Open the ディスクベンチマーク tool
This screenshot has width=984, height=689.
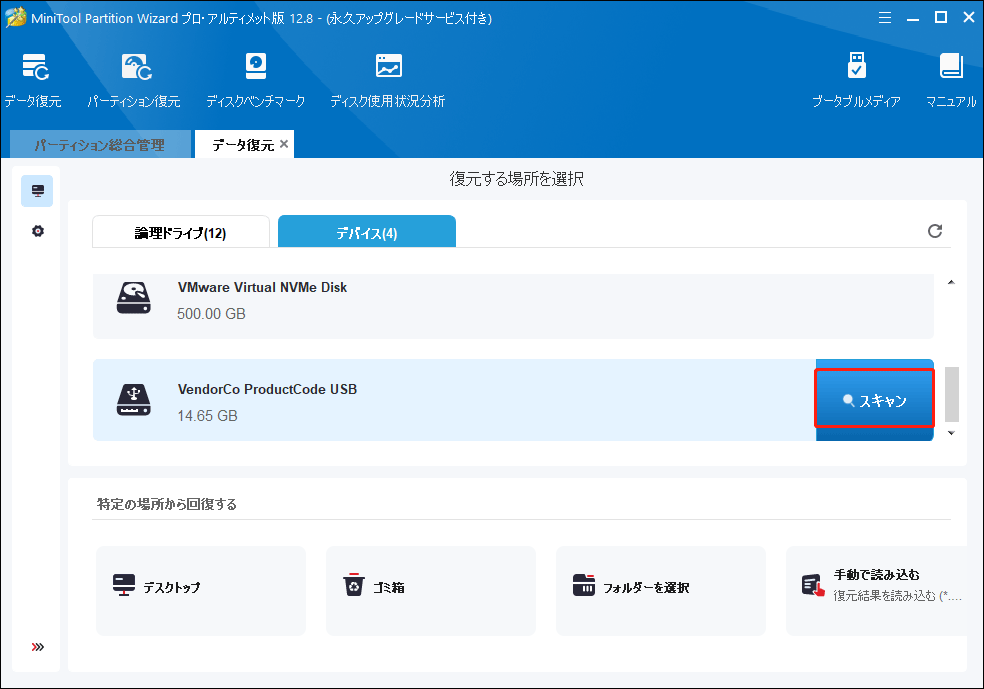point(255,81)
